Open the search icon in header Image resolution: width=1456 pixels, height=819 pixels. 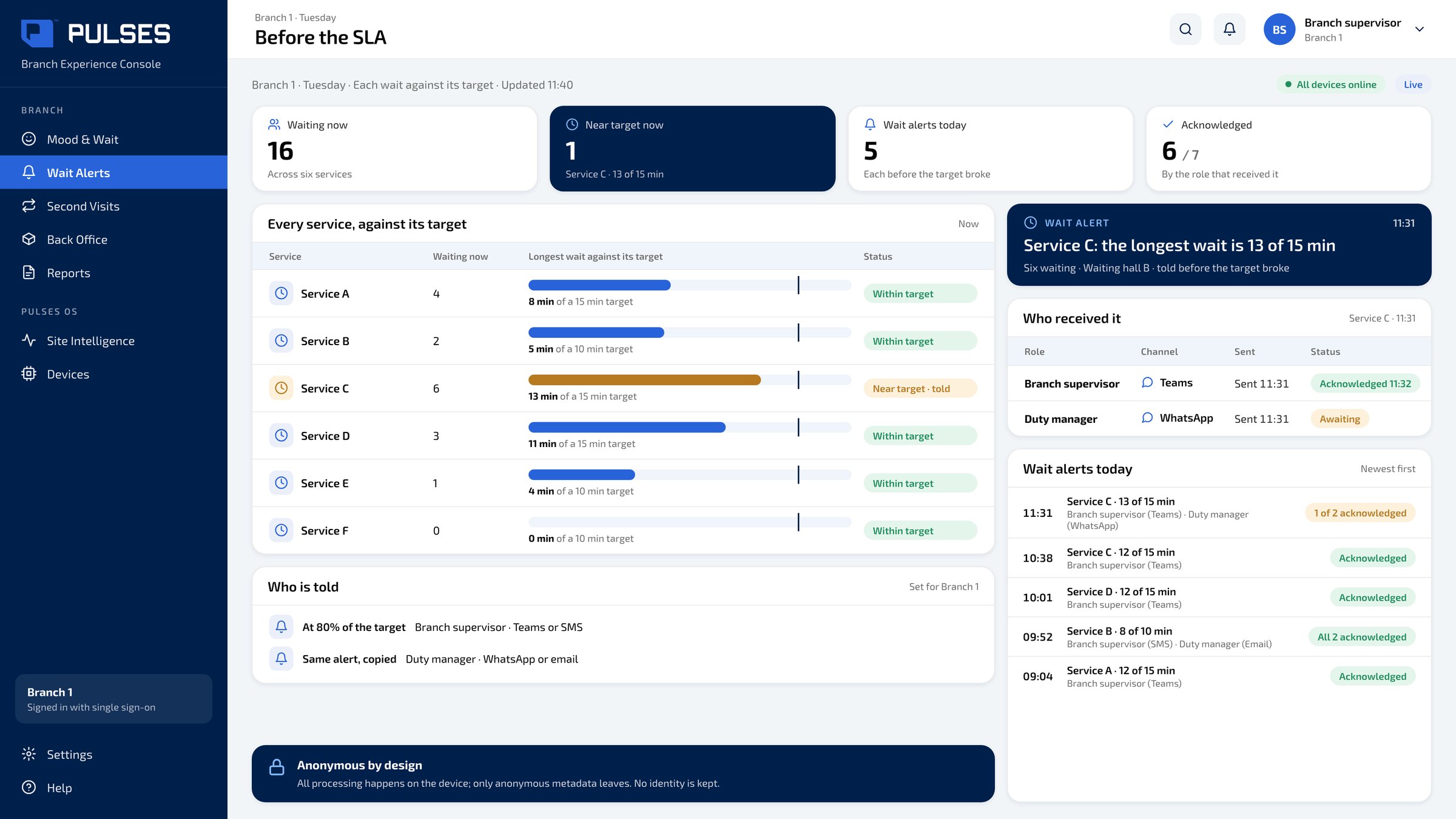(1185, 29)
